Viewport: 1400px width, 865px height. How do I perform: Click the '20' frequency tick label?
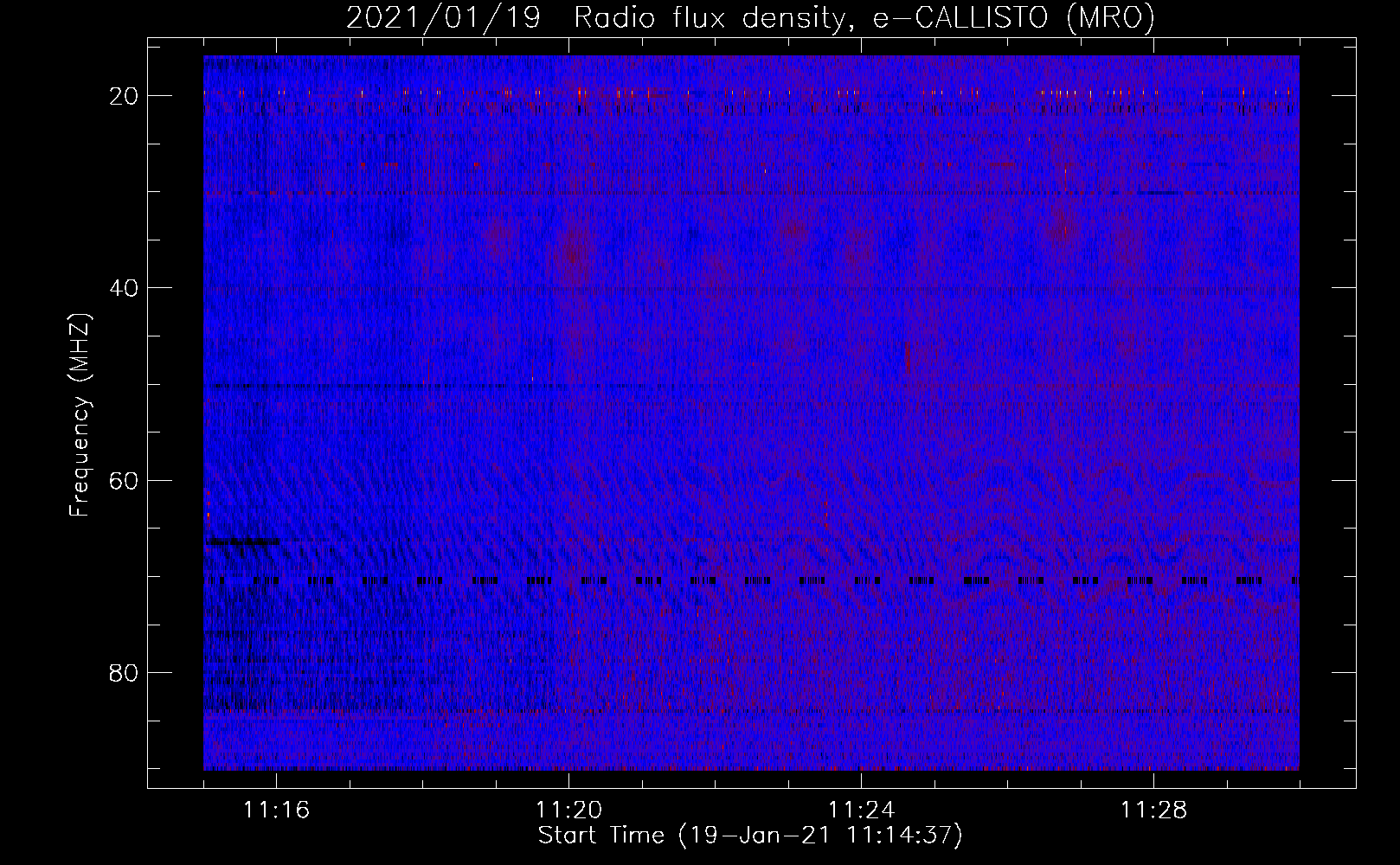pos(125,95)
